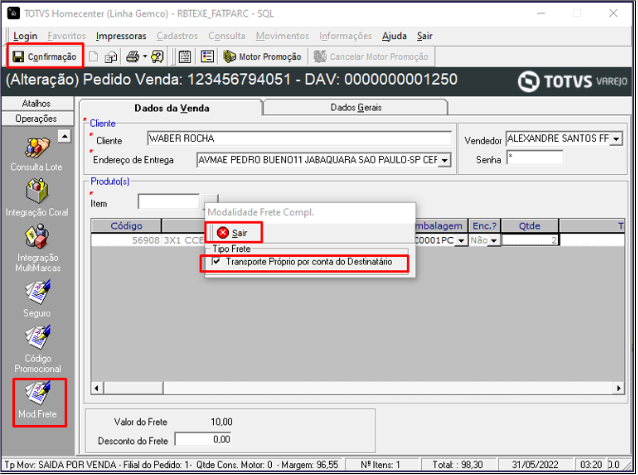Close the TOTVS Homecenter window
This screenshot has width=638, height=475.
[x=613, y=13]
